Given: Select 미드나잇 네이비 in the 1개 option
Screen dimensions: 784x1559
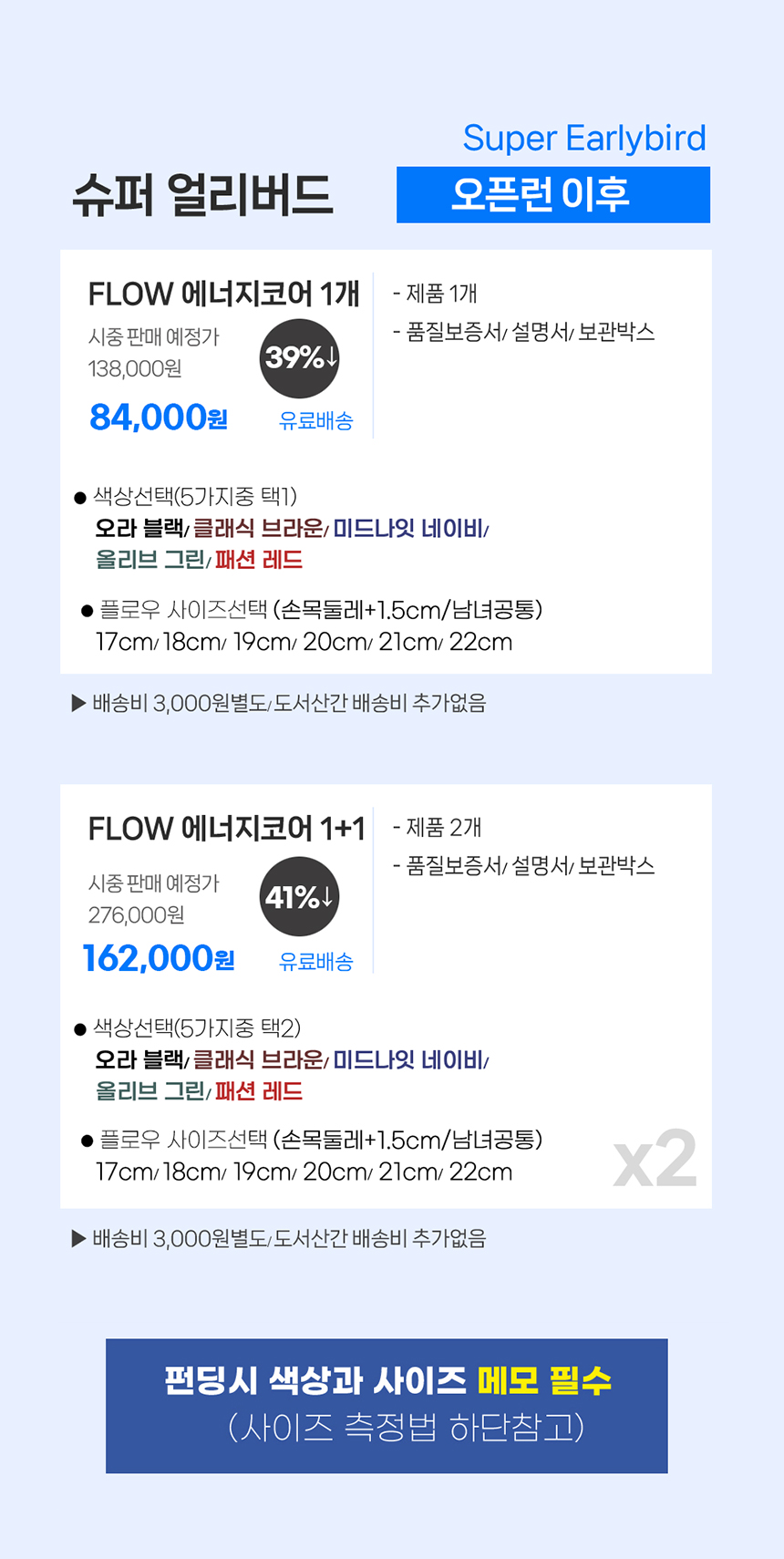Looking at the screenshot, I should click(x=408, y=529).
